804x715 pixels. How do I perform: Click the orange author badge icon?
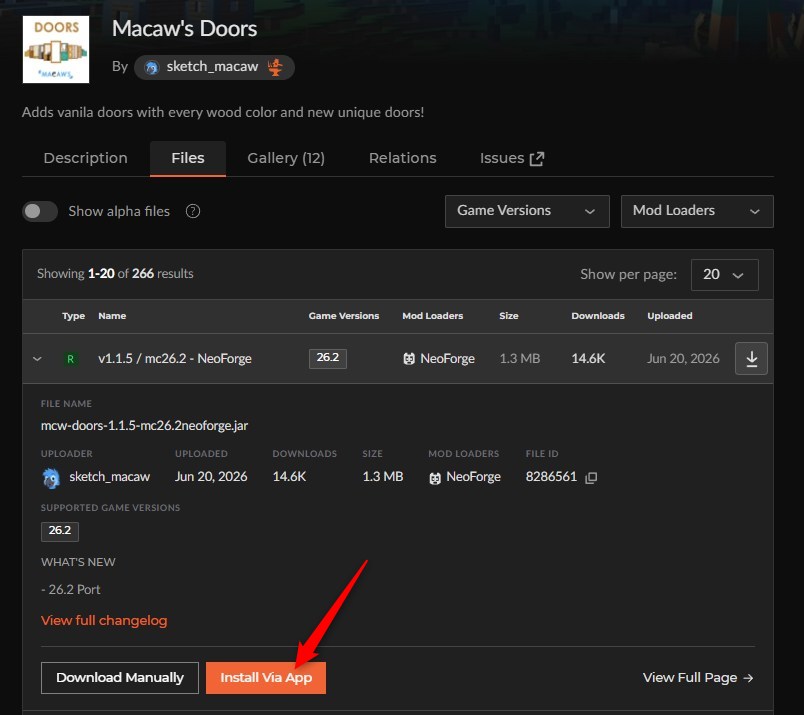tap(275, 67)
